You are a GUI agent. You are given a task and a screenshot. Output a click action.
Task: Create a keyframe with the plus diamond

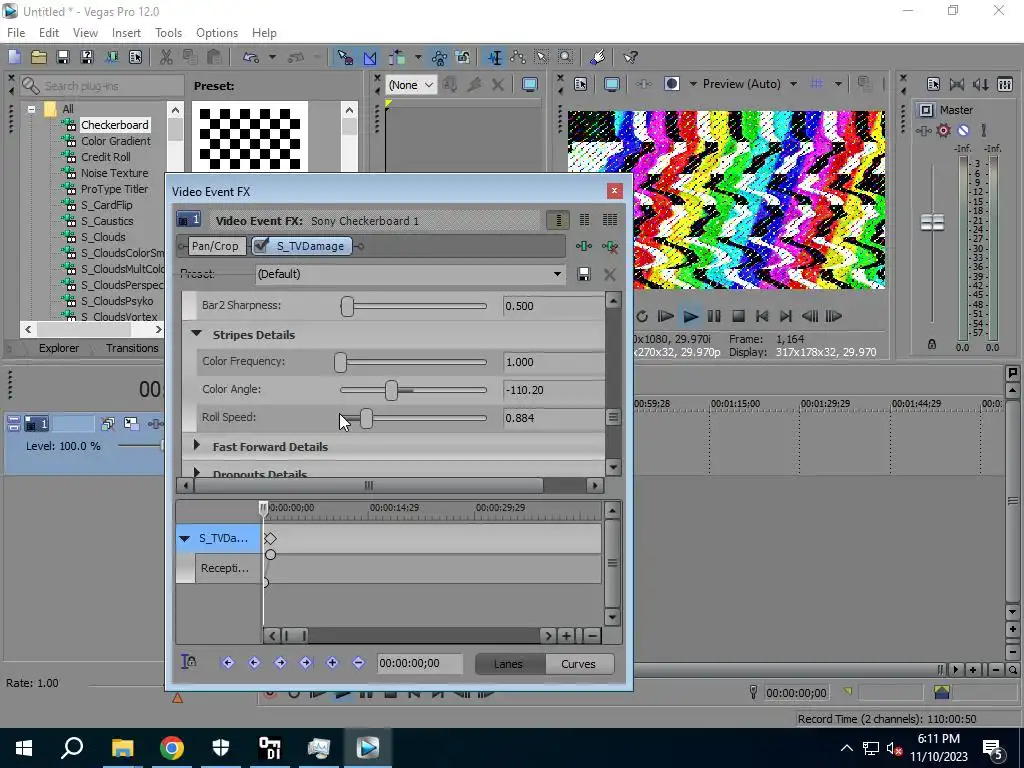(x=332, y=663)
